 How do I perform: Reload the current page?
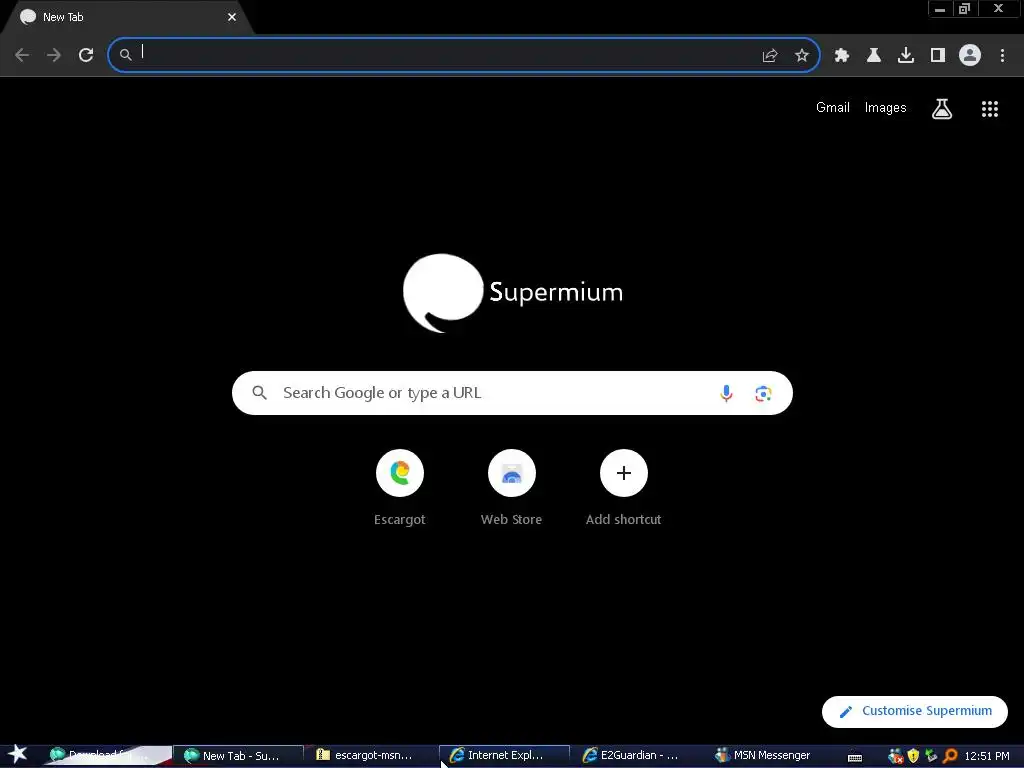[x=86, y=55]
